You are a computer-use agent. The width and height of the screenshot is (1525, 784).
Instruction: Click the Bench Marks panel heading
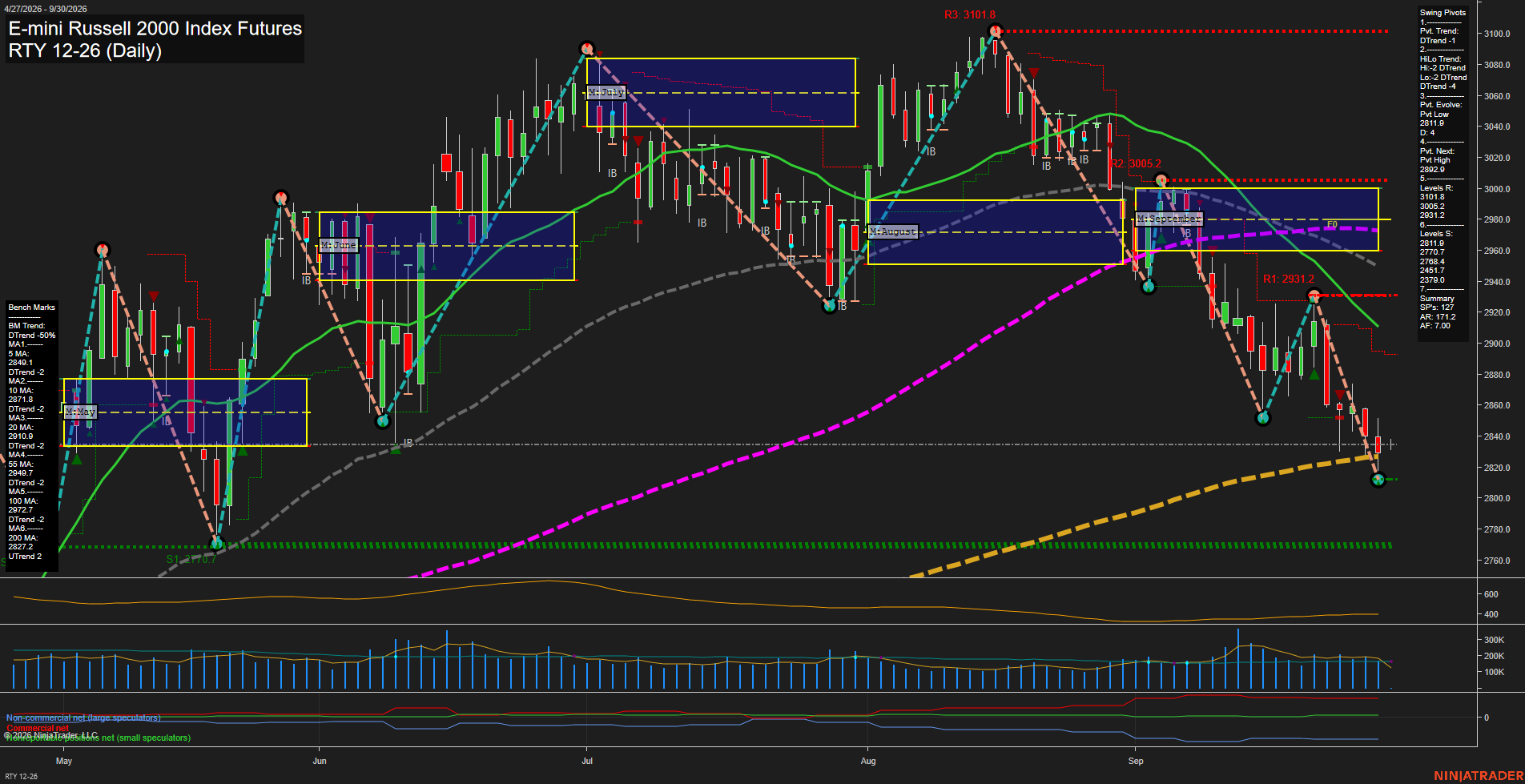pos(32,308)
